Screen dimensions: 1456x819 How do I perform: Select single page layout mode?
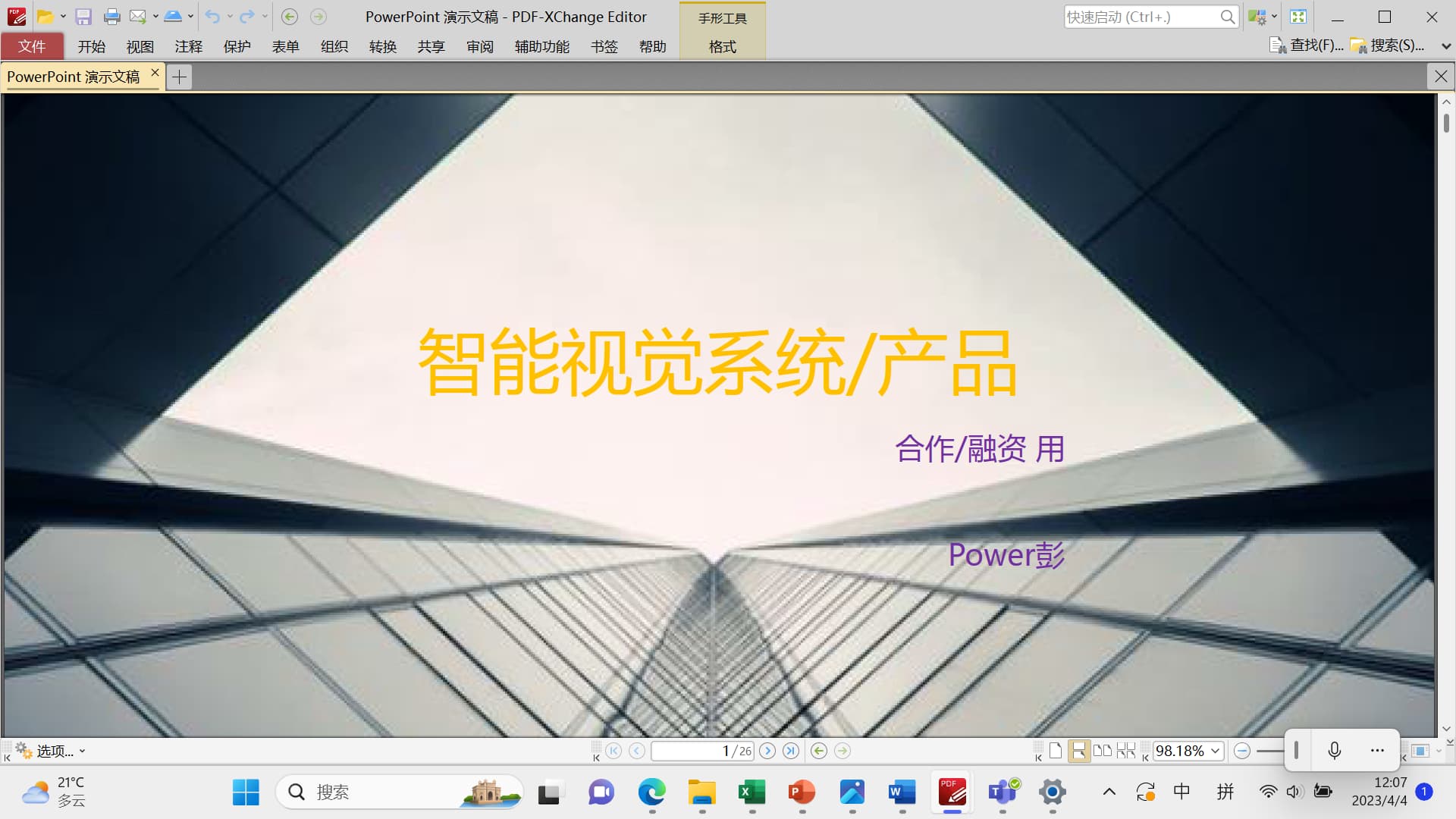[1056, 751]
